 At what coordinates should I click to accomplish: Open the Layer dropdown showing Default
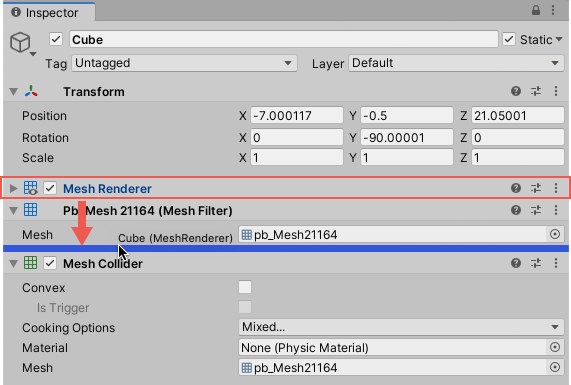[x=456, y=63]
